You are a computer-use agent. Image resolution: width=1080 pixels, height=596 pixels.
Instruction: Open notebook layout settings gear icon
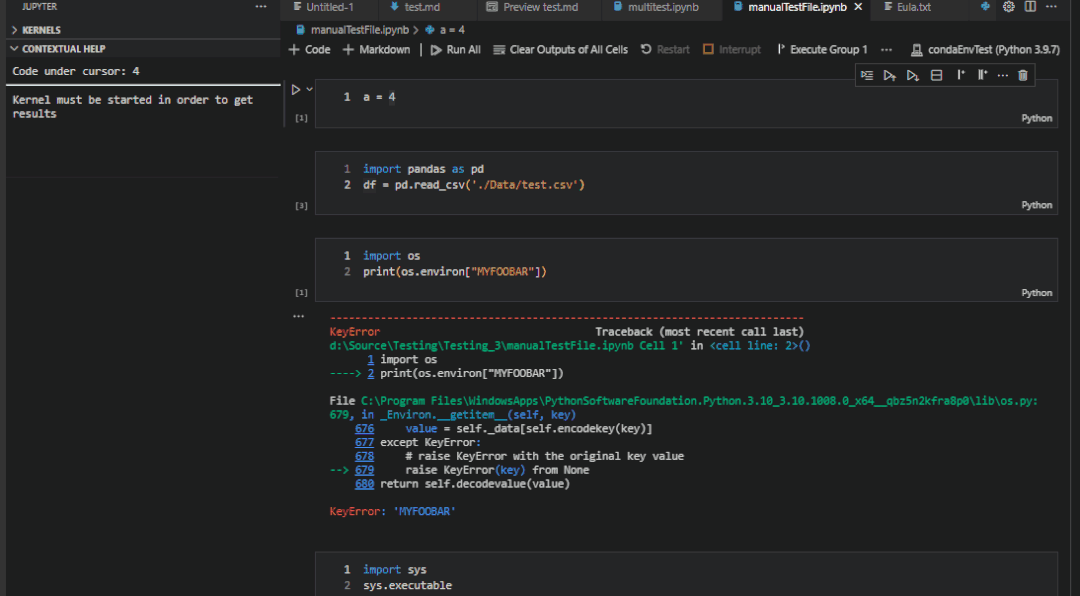pyautogui.click(x=1009, y=7)
